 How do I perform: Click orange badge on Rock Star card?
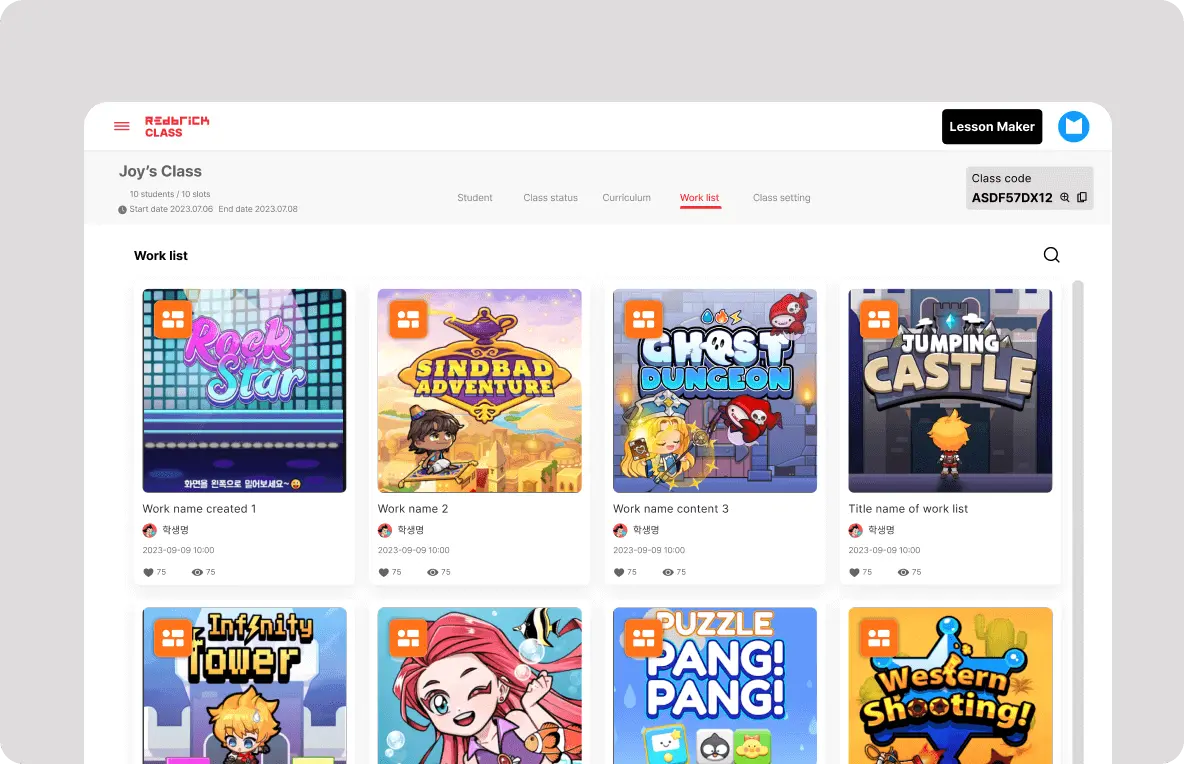[173, 319]
